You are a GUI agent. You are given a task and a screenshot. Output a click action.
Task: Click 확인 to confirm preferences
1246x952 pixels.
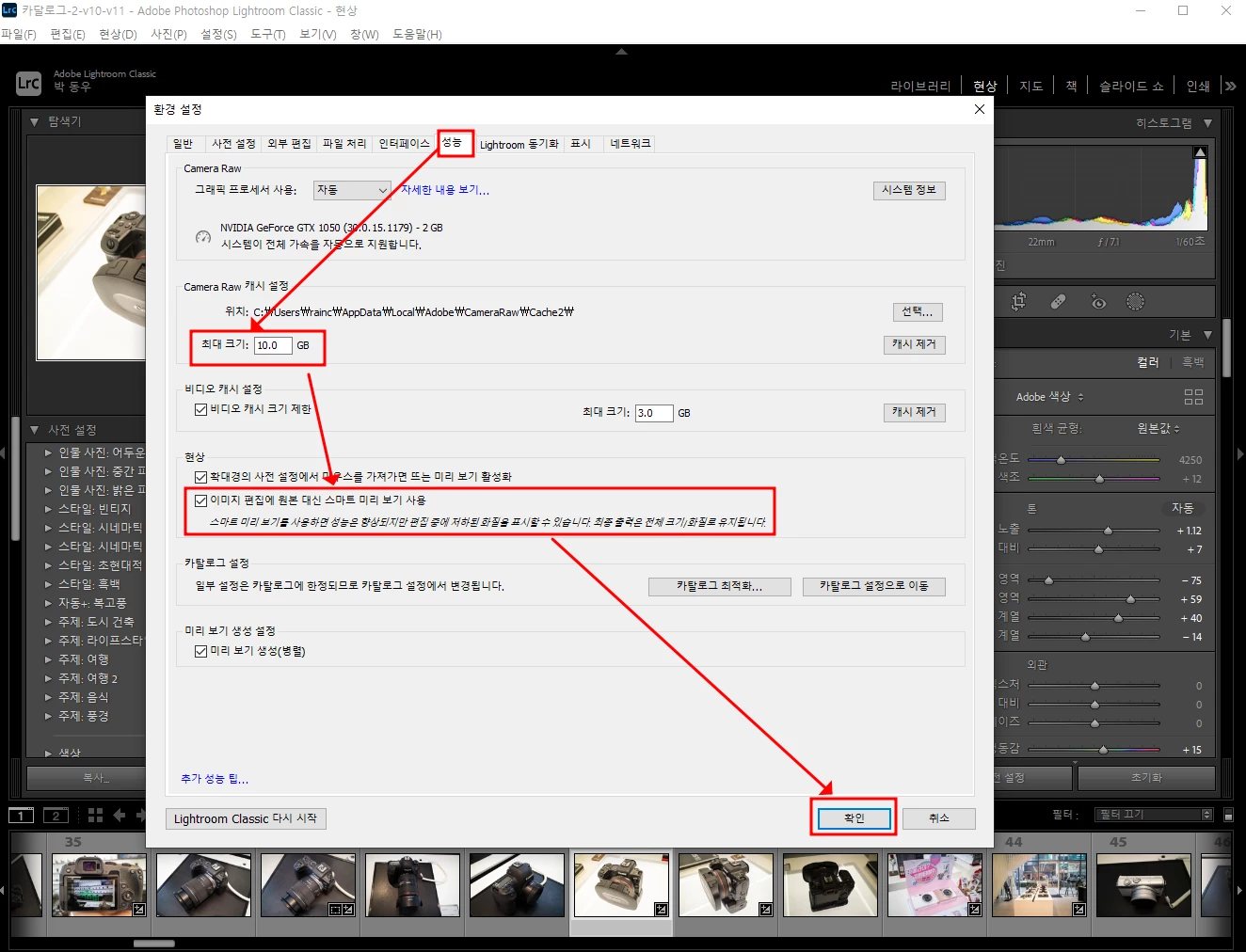(x=854, y=818)
